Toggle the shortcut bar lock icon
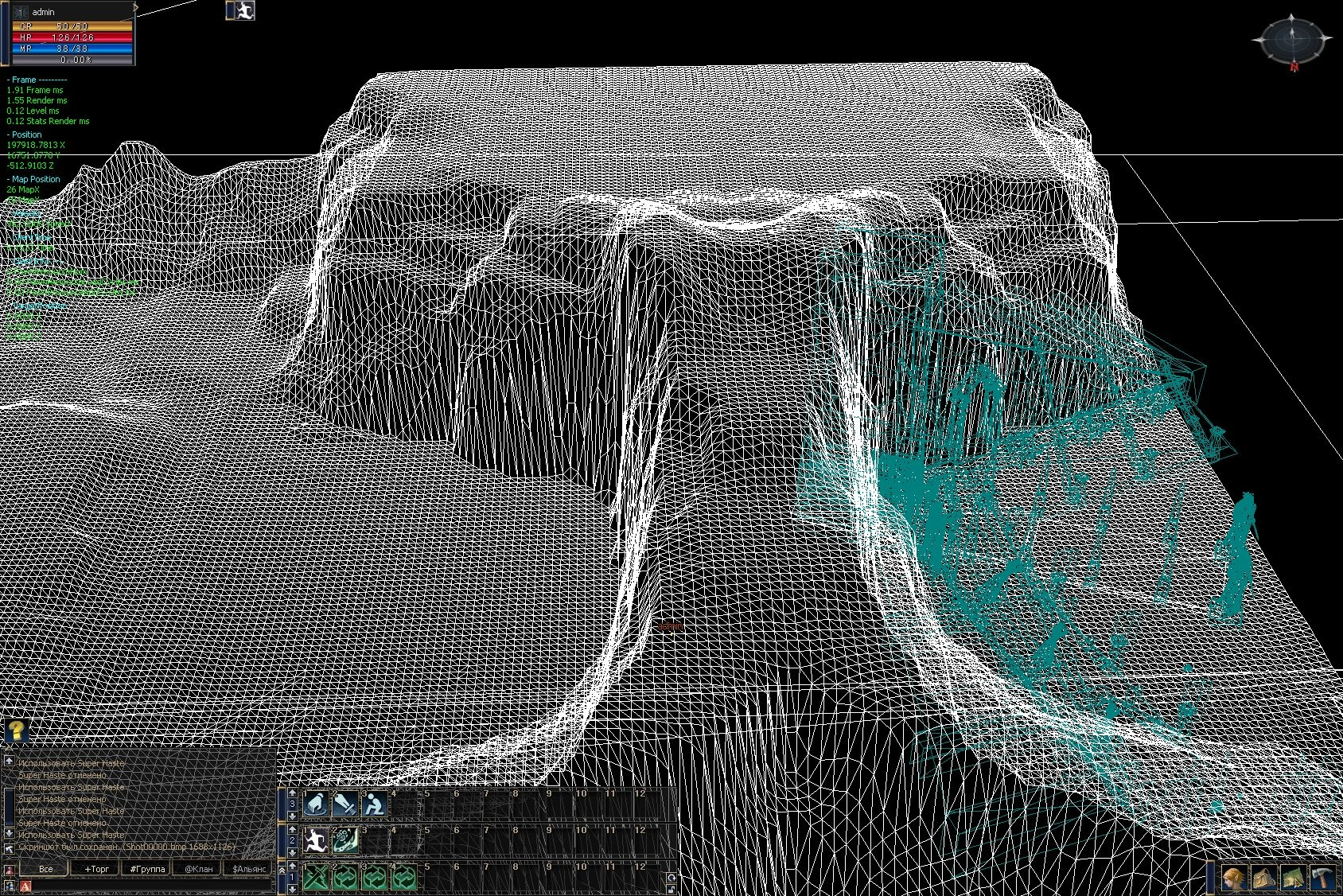Viewport: 1343px width, 896px height. (x=671, y=890)
